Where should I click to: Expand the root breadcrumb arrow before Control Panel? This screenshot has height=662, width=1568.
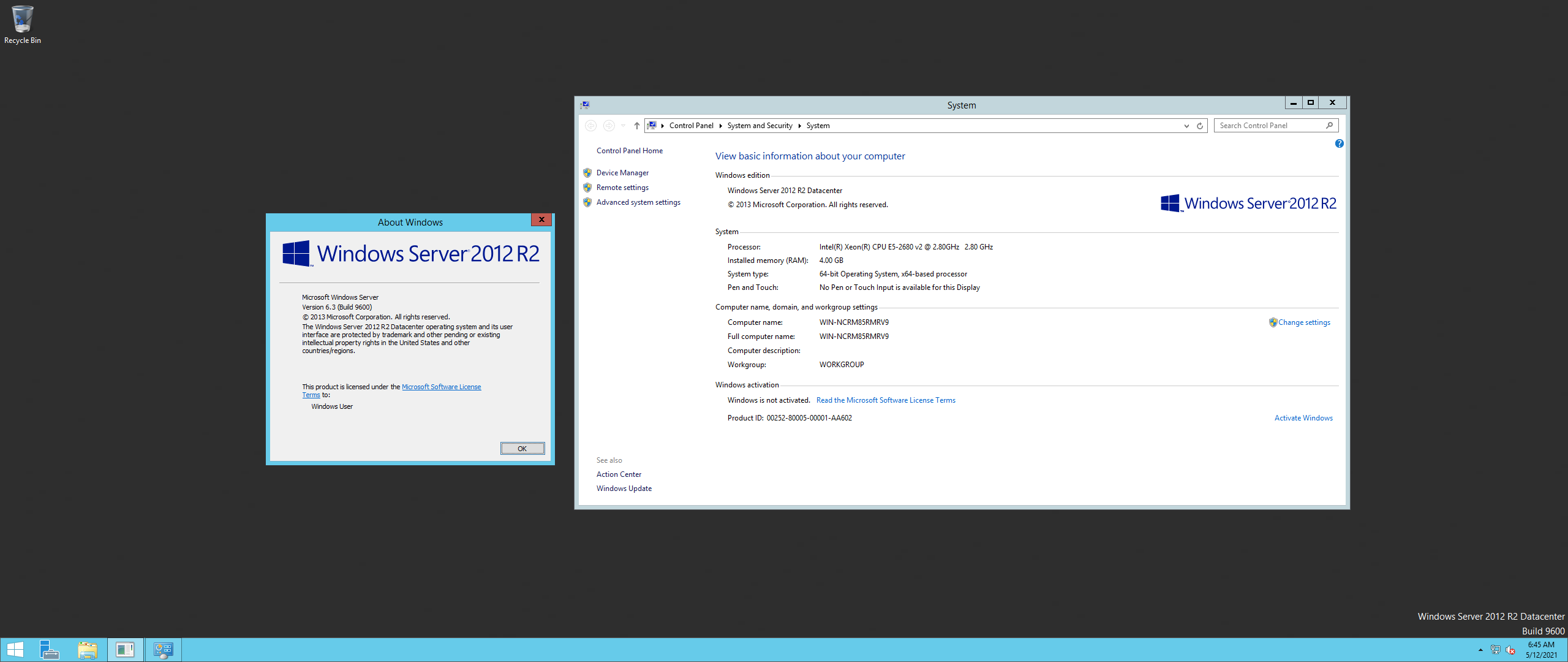(x=663, y=126)
